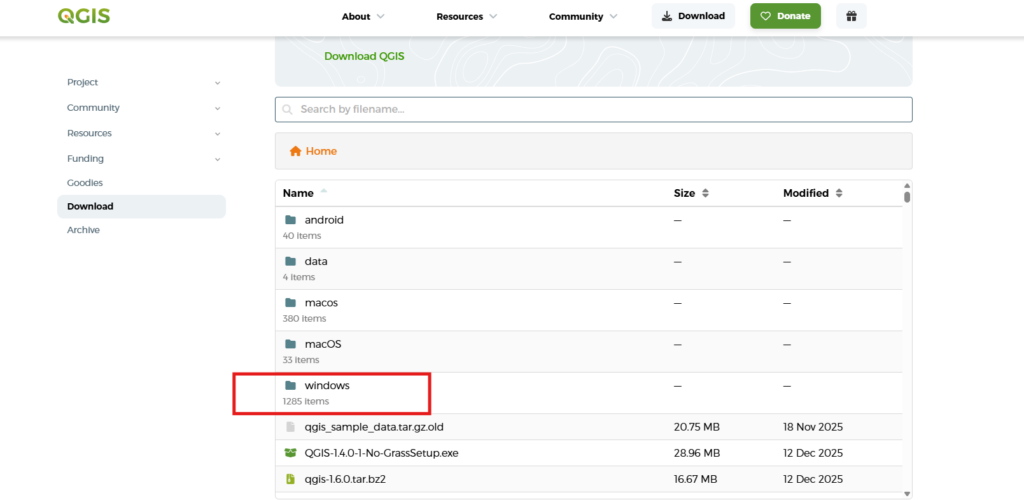This screenshot has width=1024, height=500.
Task: Click the Home breadcrumb house icon
Action: 295,151
